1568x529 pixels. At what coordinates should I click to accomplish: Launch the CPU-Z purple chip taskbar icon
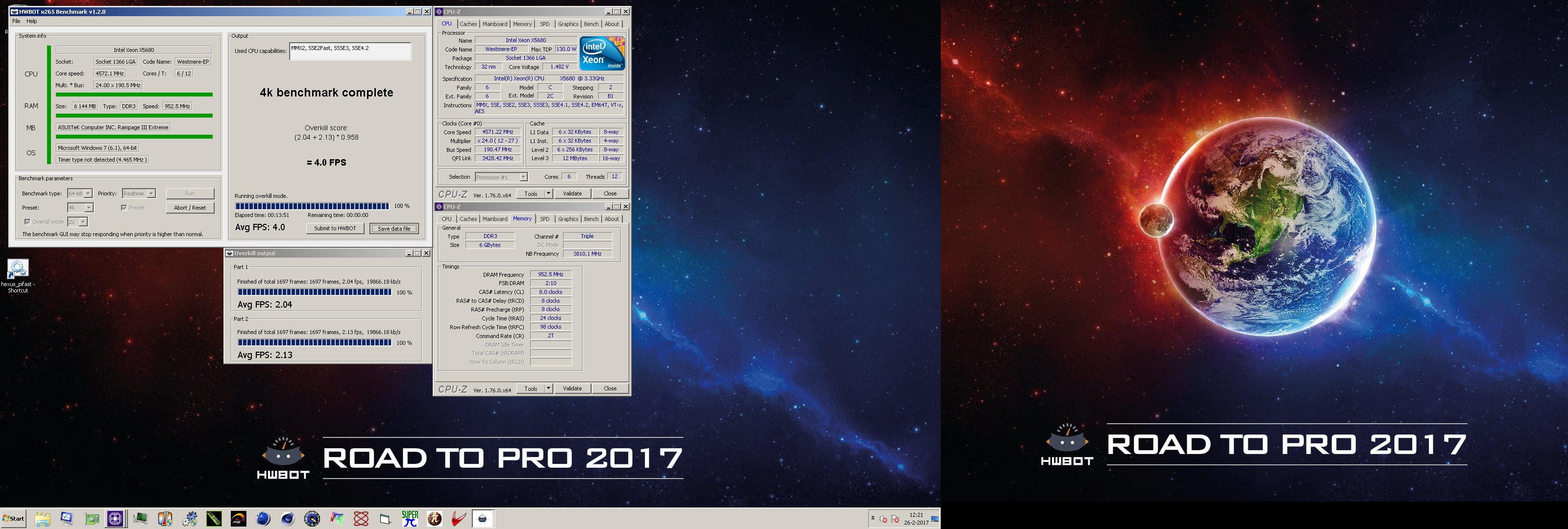[x=116, y=519]
